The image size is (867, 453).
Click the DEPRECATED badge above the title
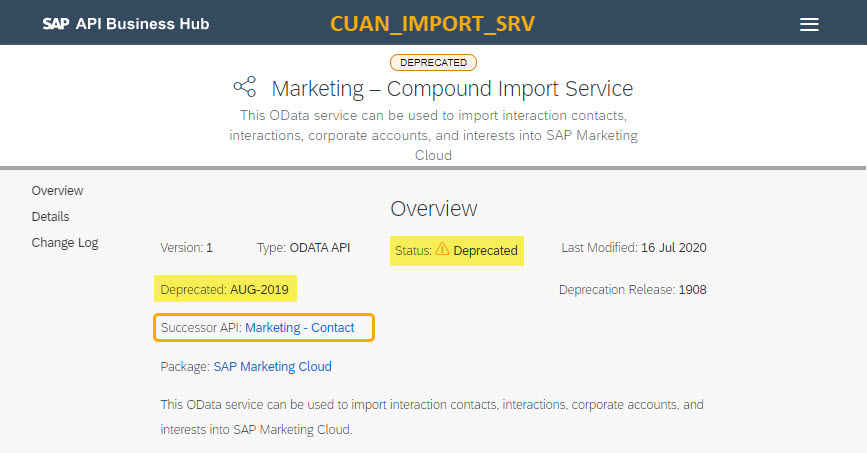pos(434,63)
